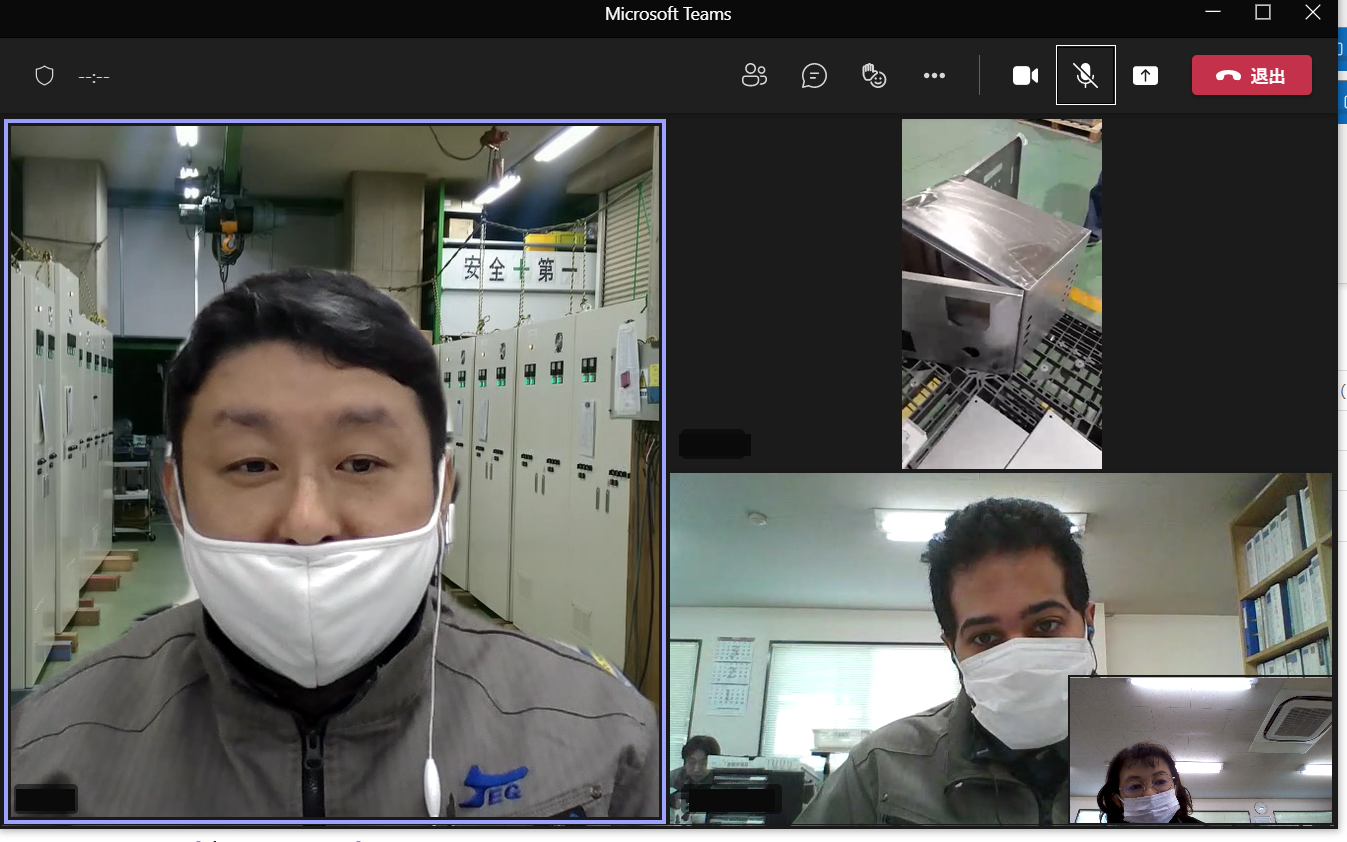The height and width of the screenshot is (842, 1347).
Task: Open raise hand and reactions
Action: [874, 76]
